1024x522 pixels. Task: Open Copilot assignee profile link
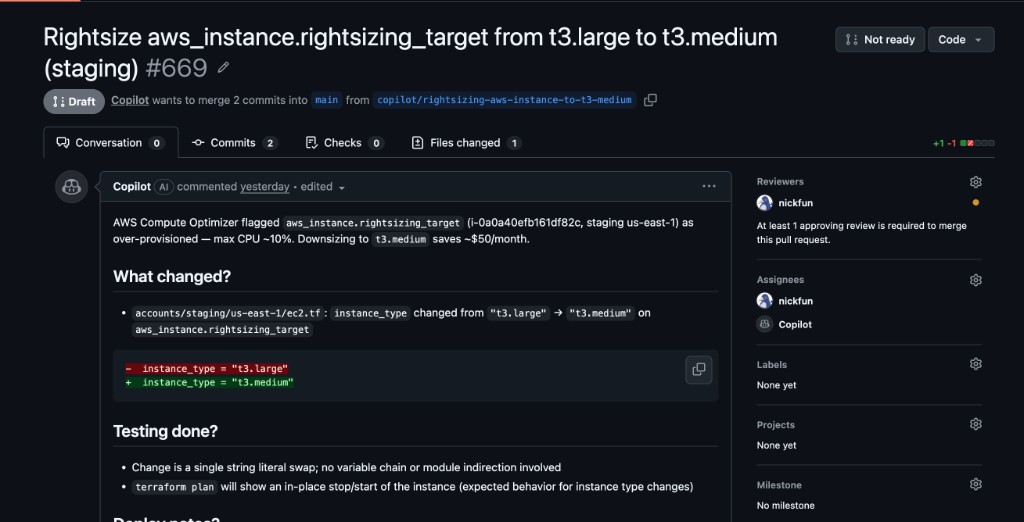[x=795, y=324]
